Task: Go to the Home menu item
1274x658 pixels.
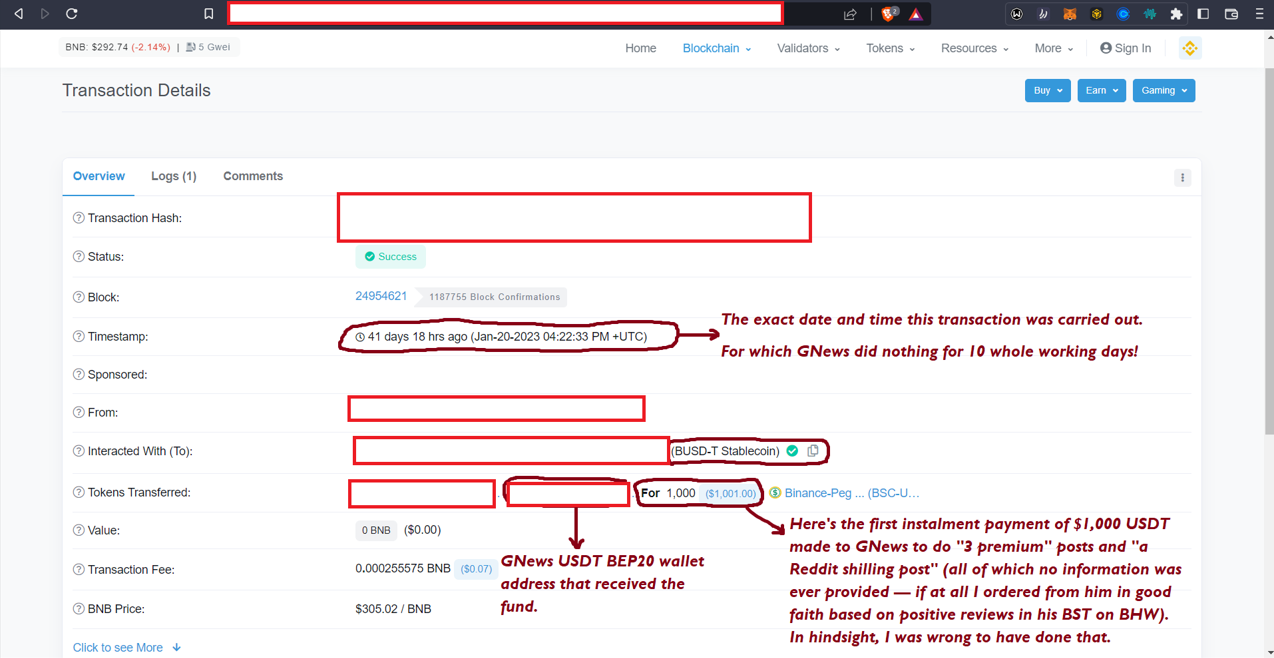Action: pyautogui.click(x=641, y=48)
